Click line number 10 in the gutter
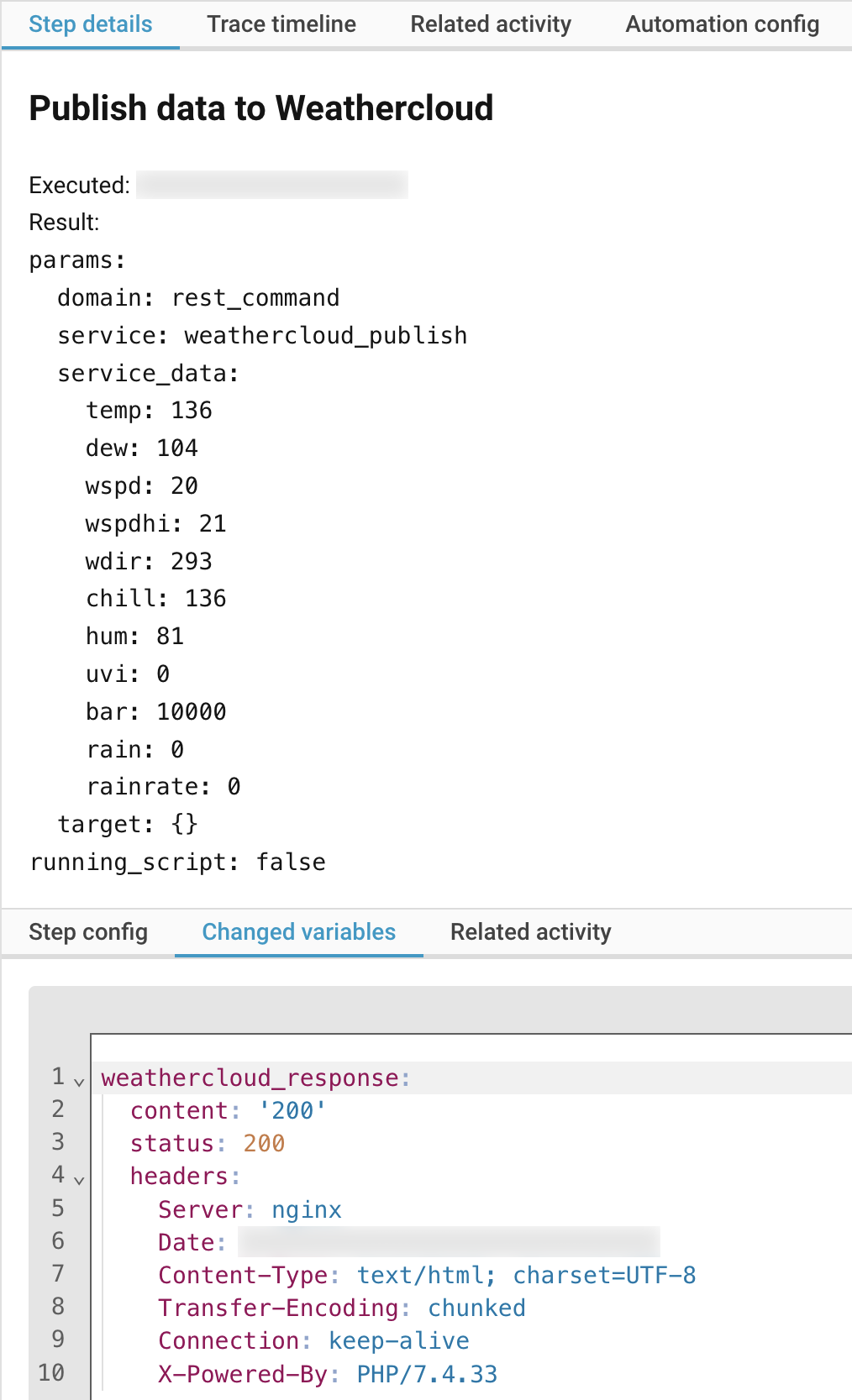The image size is (852, 1400). click(51, 1373)
